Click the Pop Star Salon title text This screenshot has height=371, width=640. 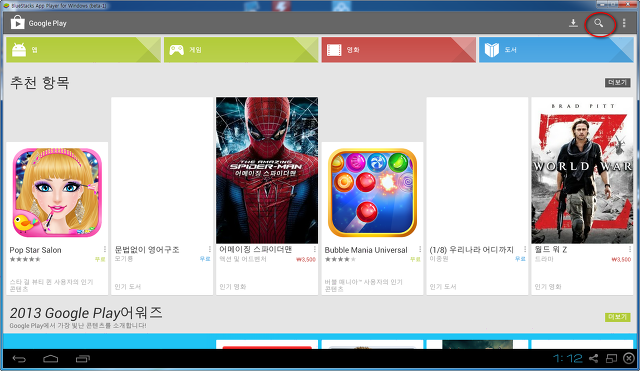36,250
